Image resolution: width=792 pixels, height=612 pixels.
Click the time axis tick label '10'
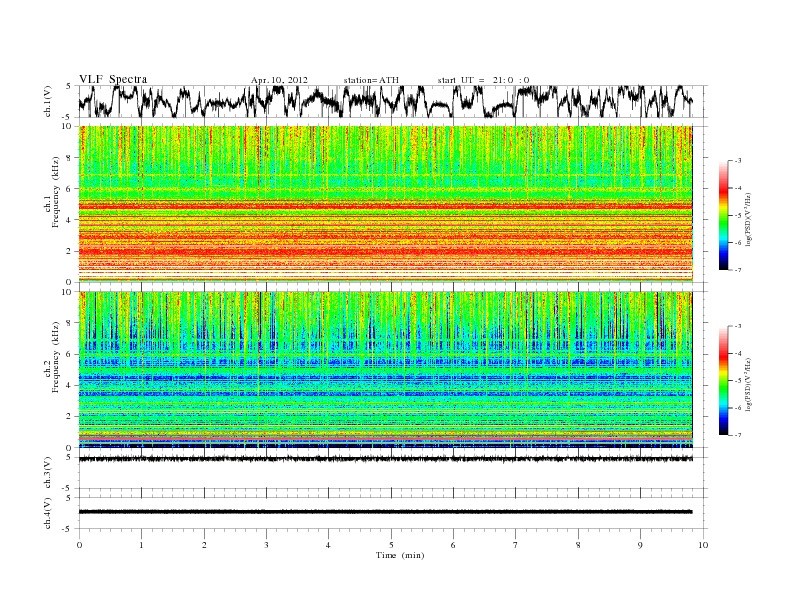(x=703, y=545)
